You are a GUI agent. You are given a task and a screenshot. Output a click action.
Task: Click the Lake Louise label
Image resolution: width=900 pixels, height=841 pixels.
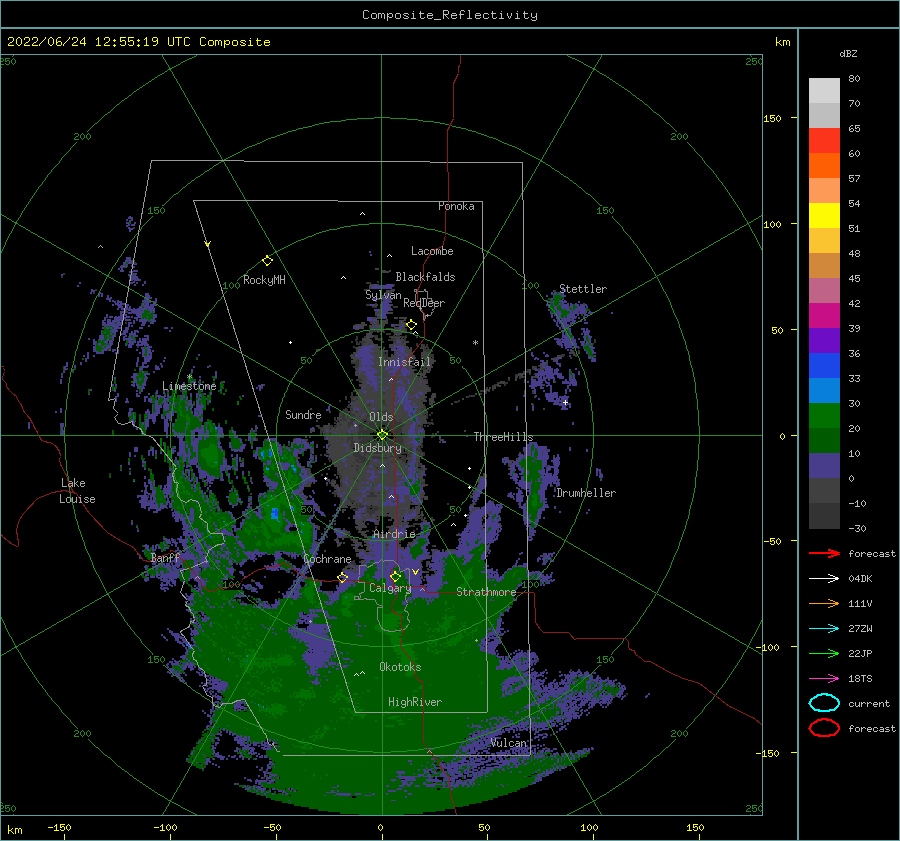point(77,491)
